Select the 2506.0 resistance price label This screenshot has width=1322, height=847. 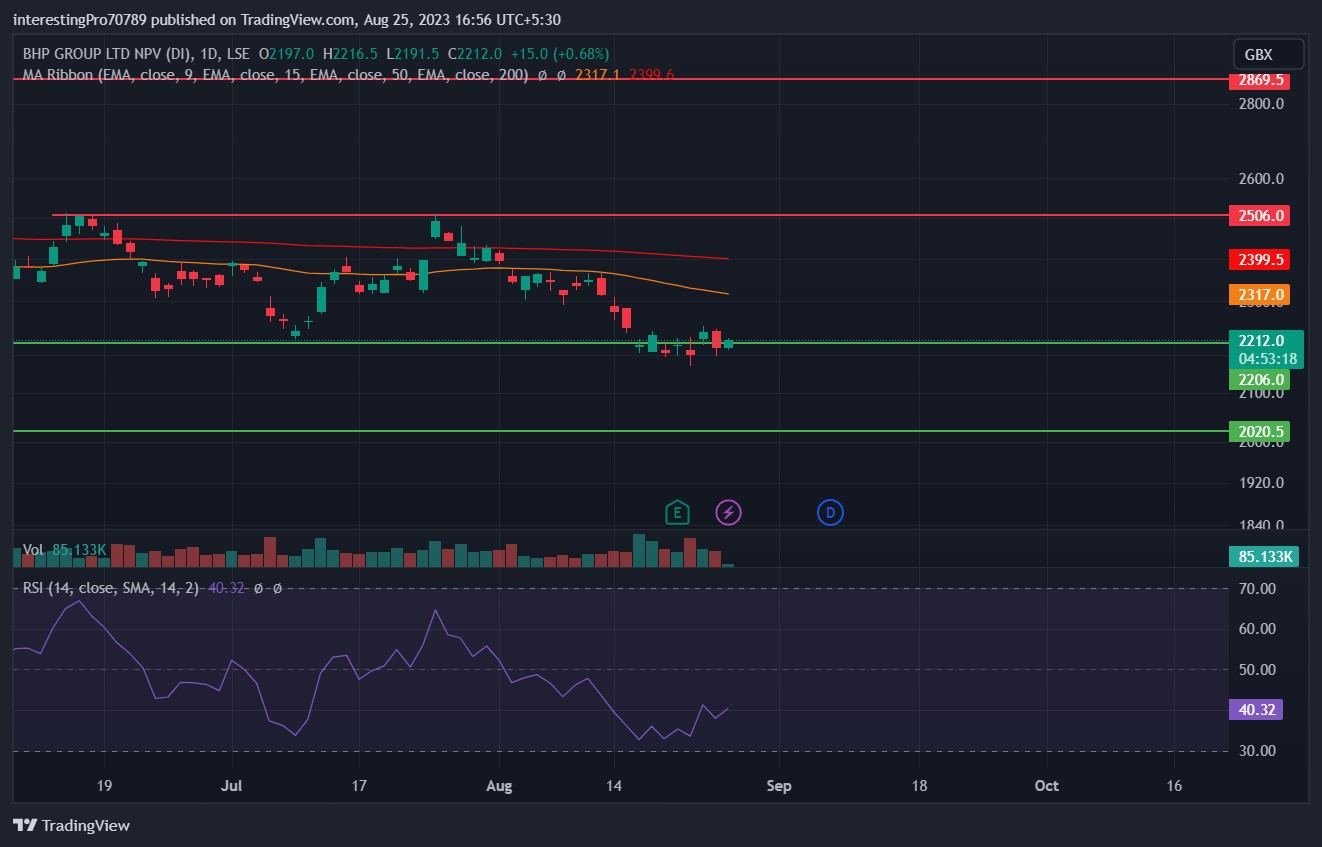1260,215
